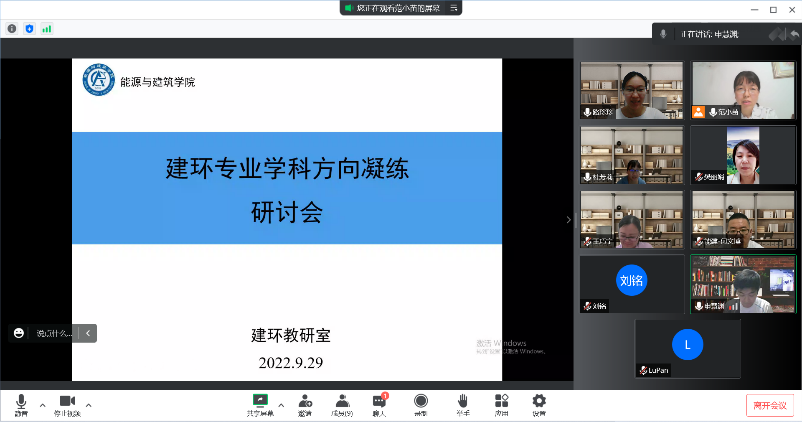Check the green network signal indicator
The height and width of the screenshot is (422, 802).
[46, 29]
